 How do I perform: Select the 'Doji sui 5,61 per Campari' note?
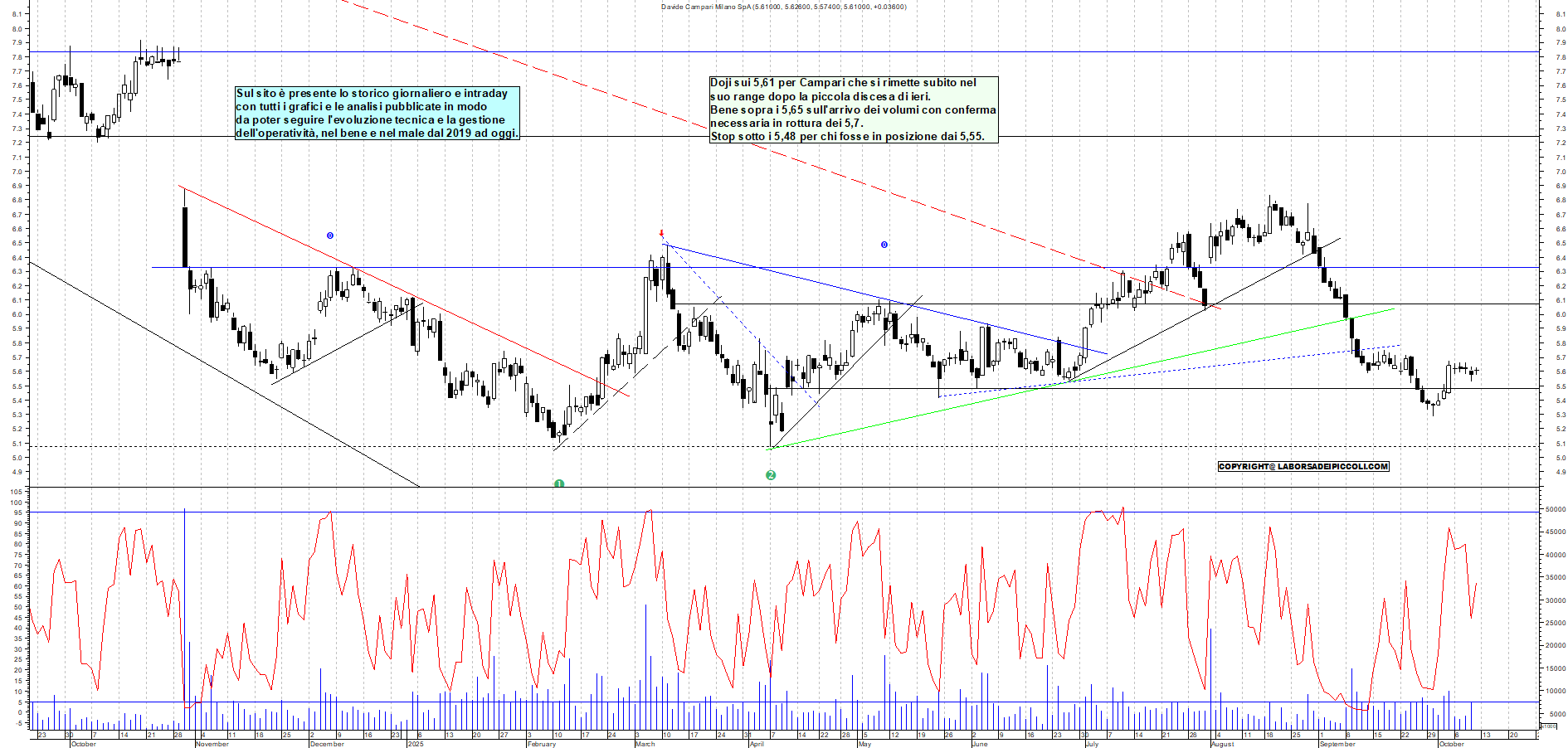click(853, 109)
